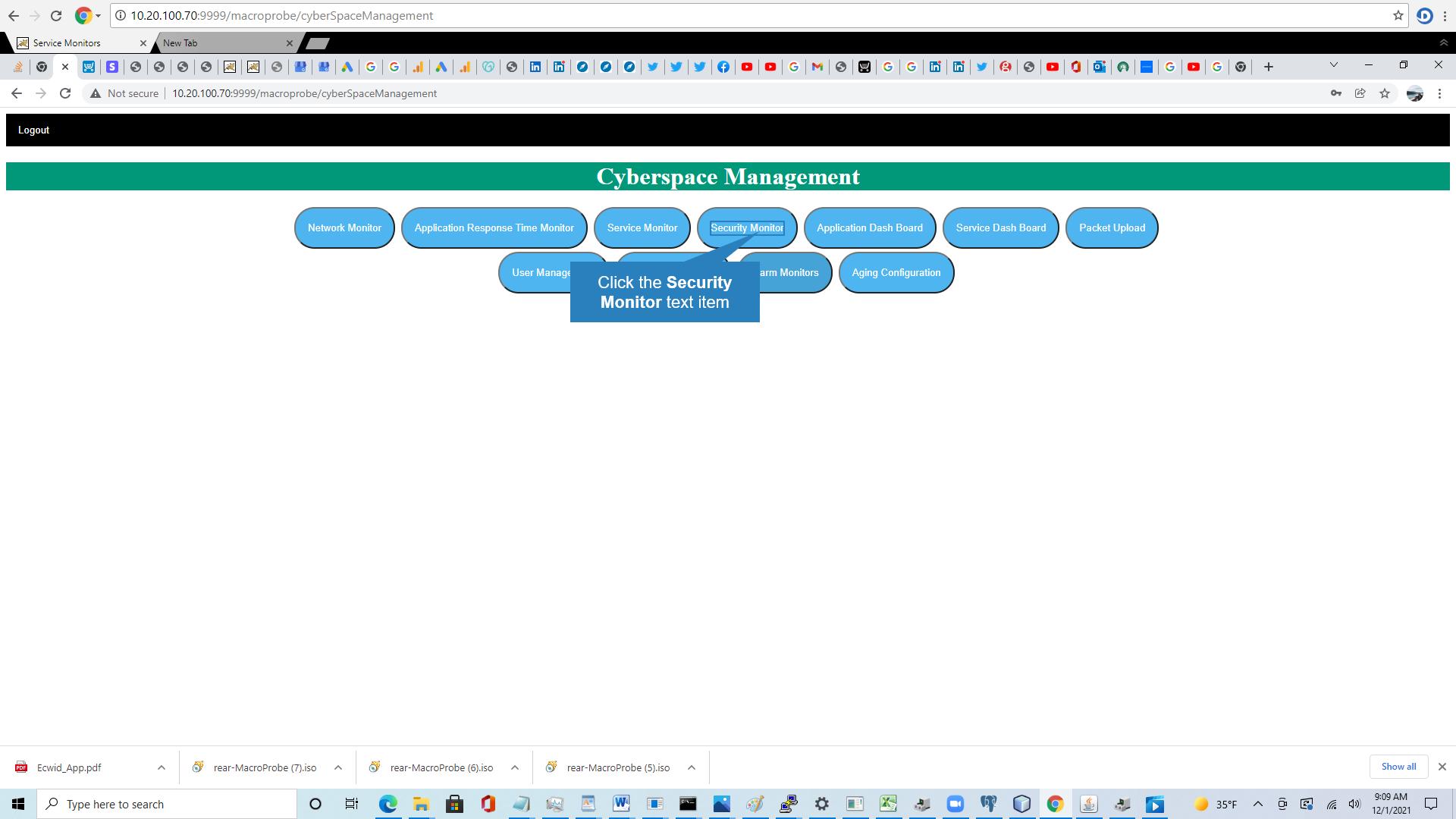Click the Logout link
Image resolution: width=1456 pixels, height=819 pixels.
(33, 130)
